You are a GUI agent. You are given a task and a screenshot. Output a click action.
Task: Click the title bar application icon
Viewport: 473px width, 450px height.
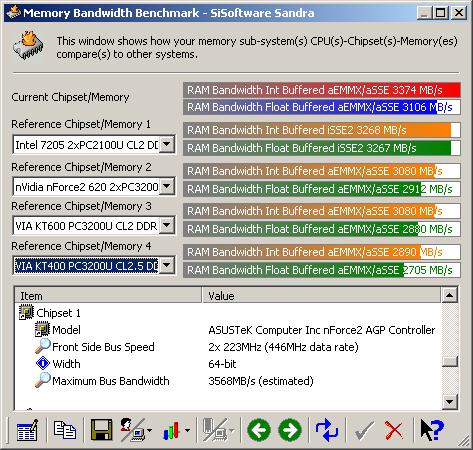[13, 13]
